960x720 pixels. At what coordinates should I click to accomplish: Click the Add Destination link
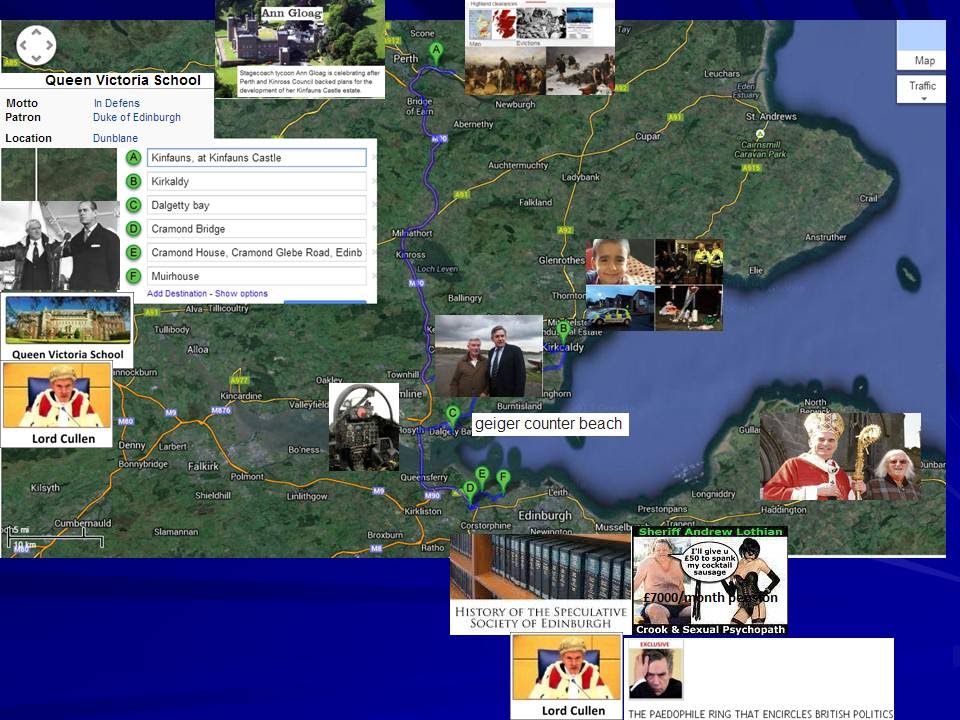click(177, 293)
